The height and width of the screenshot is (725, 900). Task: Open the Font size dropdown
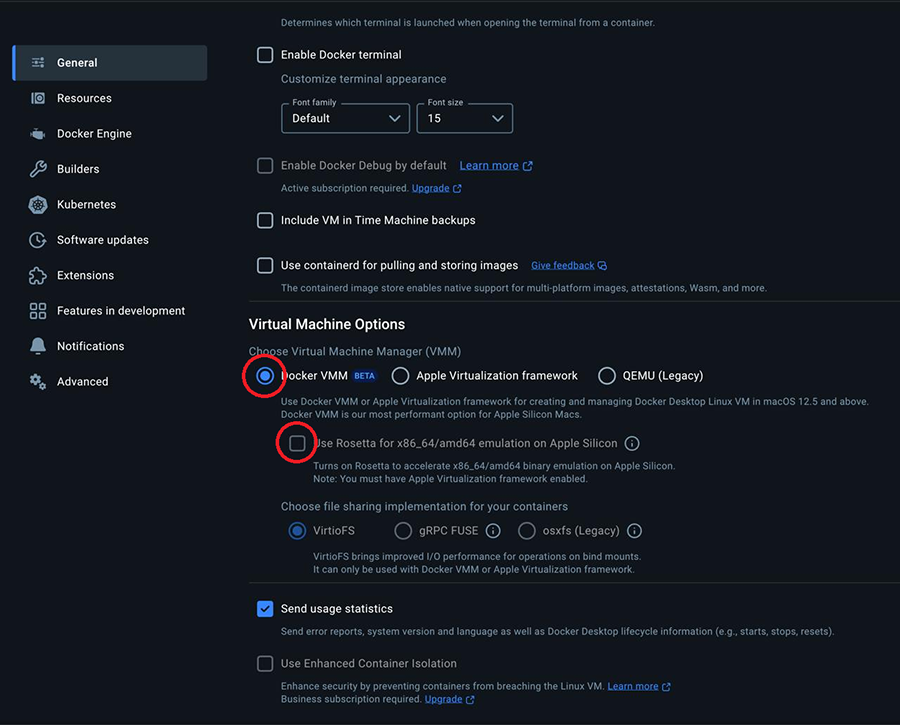coord(464,118)
